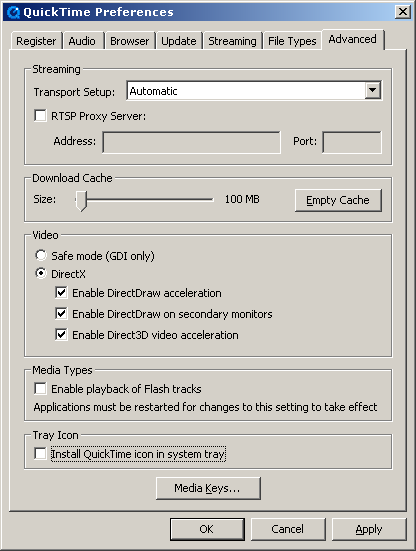Enable playback of Flash tracks
This screenshot has height=551, width=416.
pos(40,389)
